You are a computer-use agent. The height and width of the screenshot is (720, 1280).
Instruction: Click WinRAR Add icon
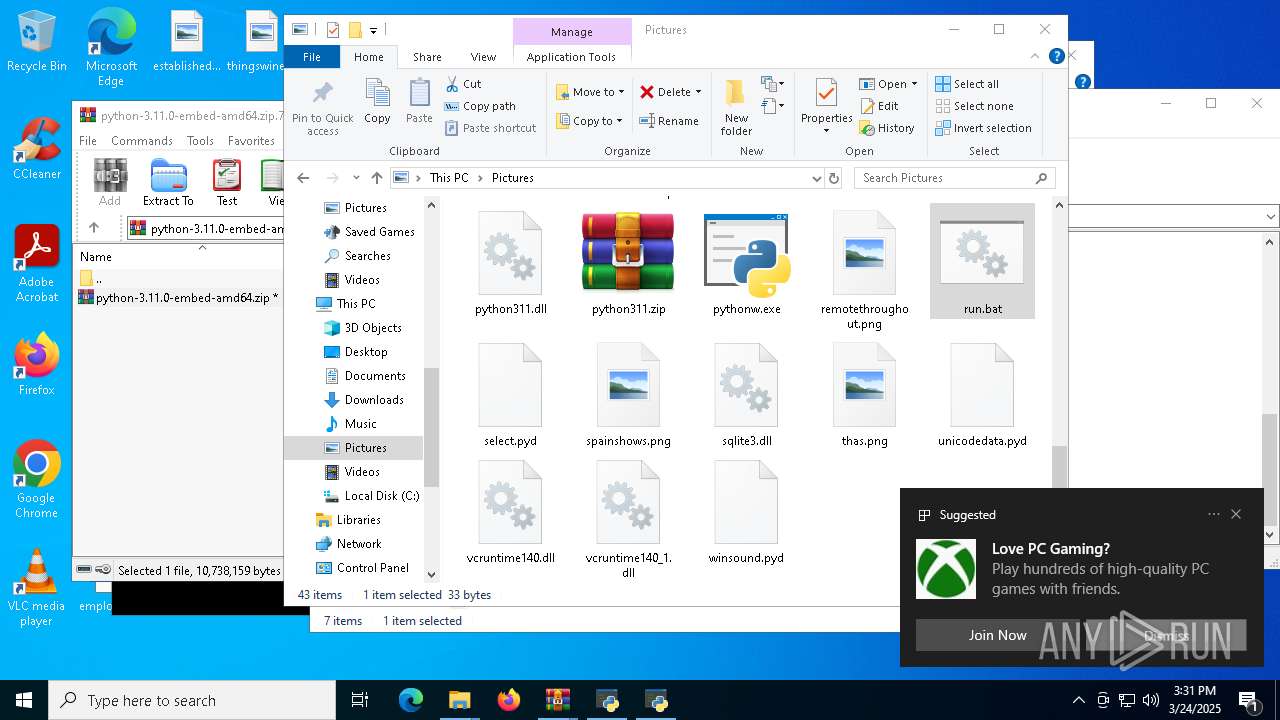(110, 182)
